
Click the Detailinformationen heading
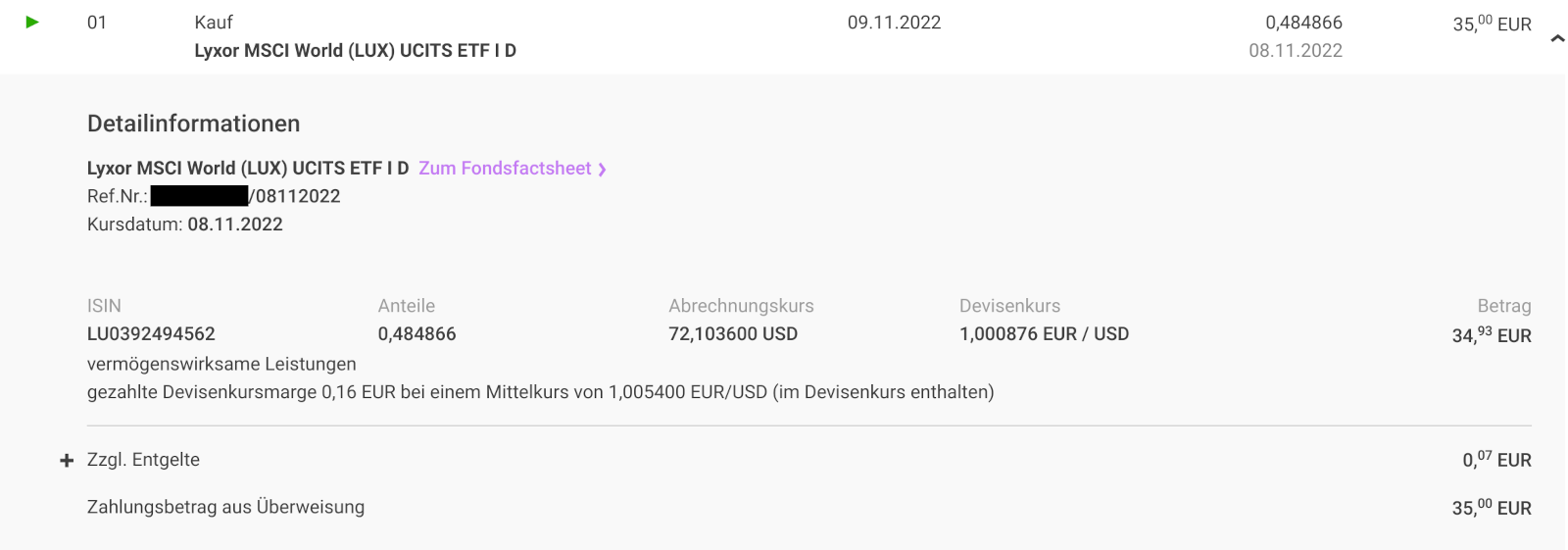coord(193,124)
